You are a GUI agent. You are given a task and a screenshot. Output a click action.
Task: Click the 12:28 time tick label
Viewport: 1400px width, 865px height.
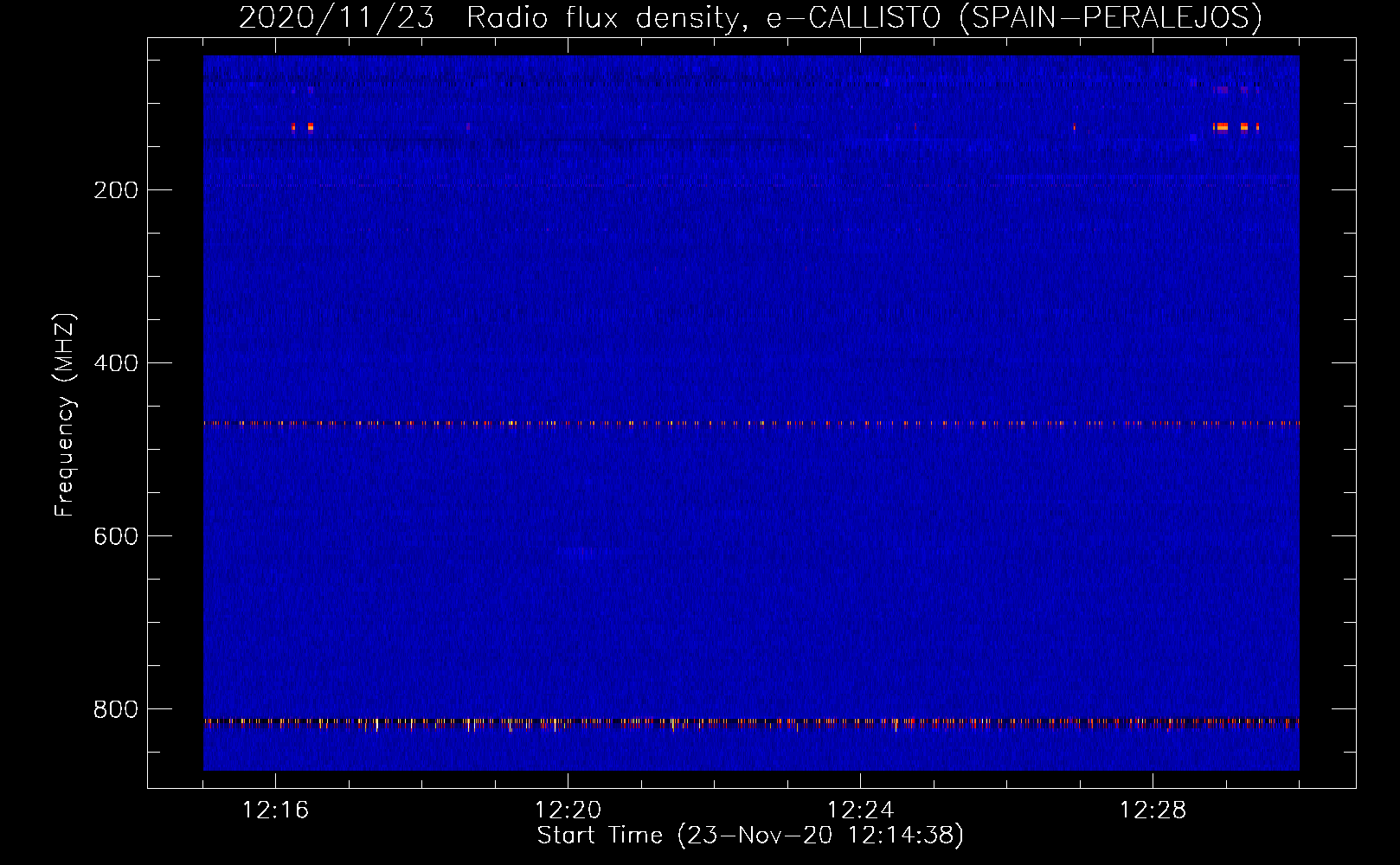(x=1153, y=811)
